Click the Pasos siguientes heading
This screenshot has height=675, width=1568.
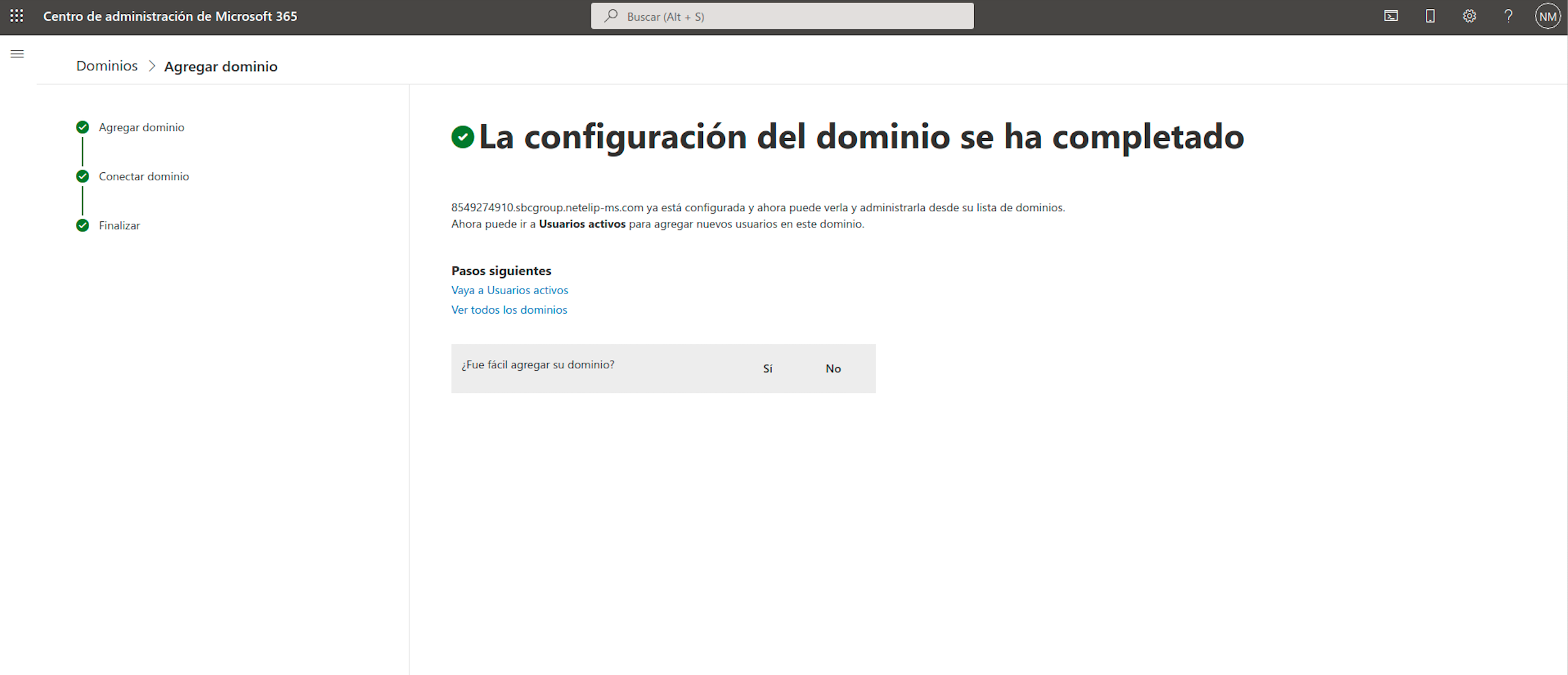click(501, 271)
